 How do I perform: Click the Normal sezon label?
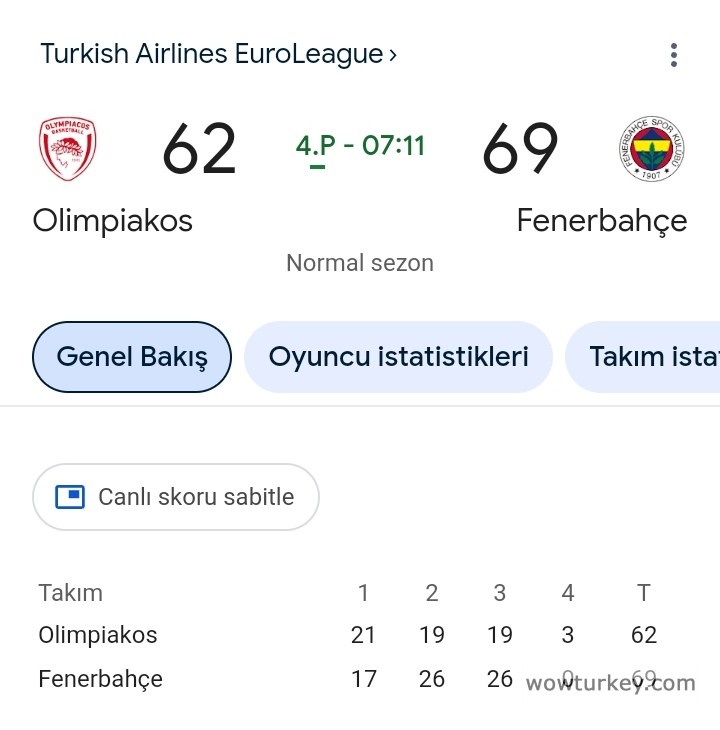click(x=360, y=263)
